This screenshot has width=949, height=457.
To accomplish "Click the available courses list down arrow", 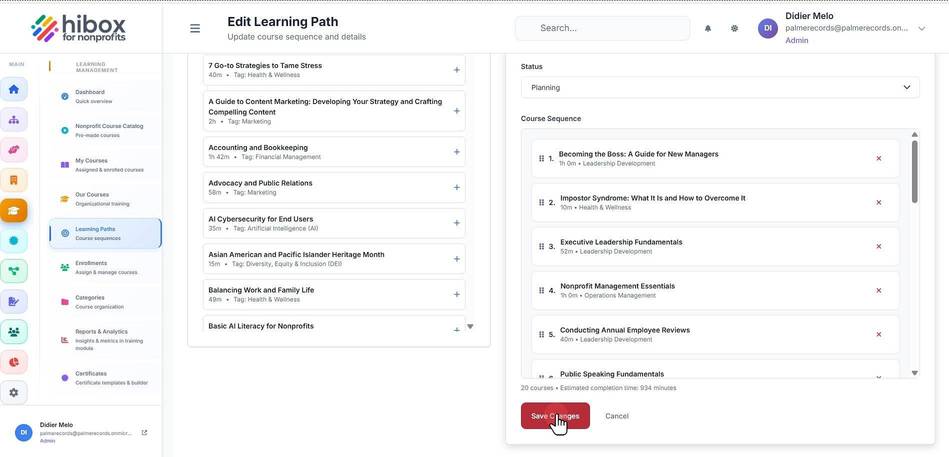I will pyautogui.click(x=470, y=327).
